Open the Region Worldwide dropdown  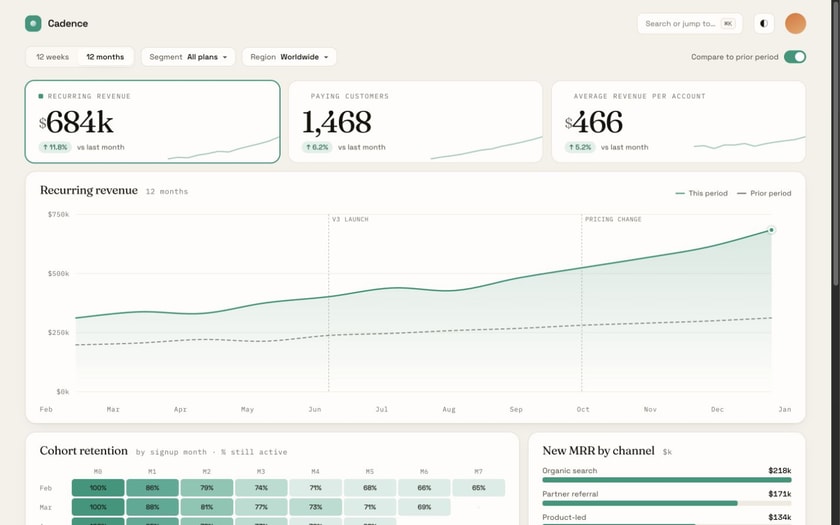coord(289,57)
